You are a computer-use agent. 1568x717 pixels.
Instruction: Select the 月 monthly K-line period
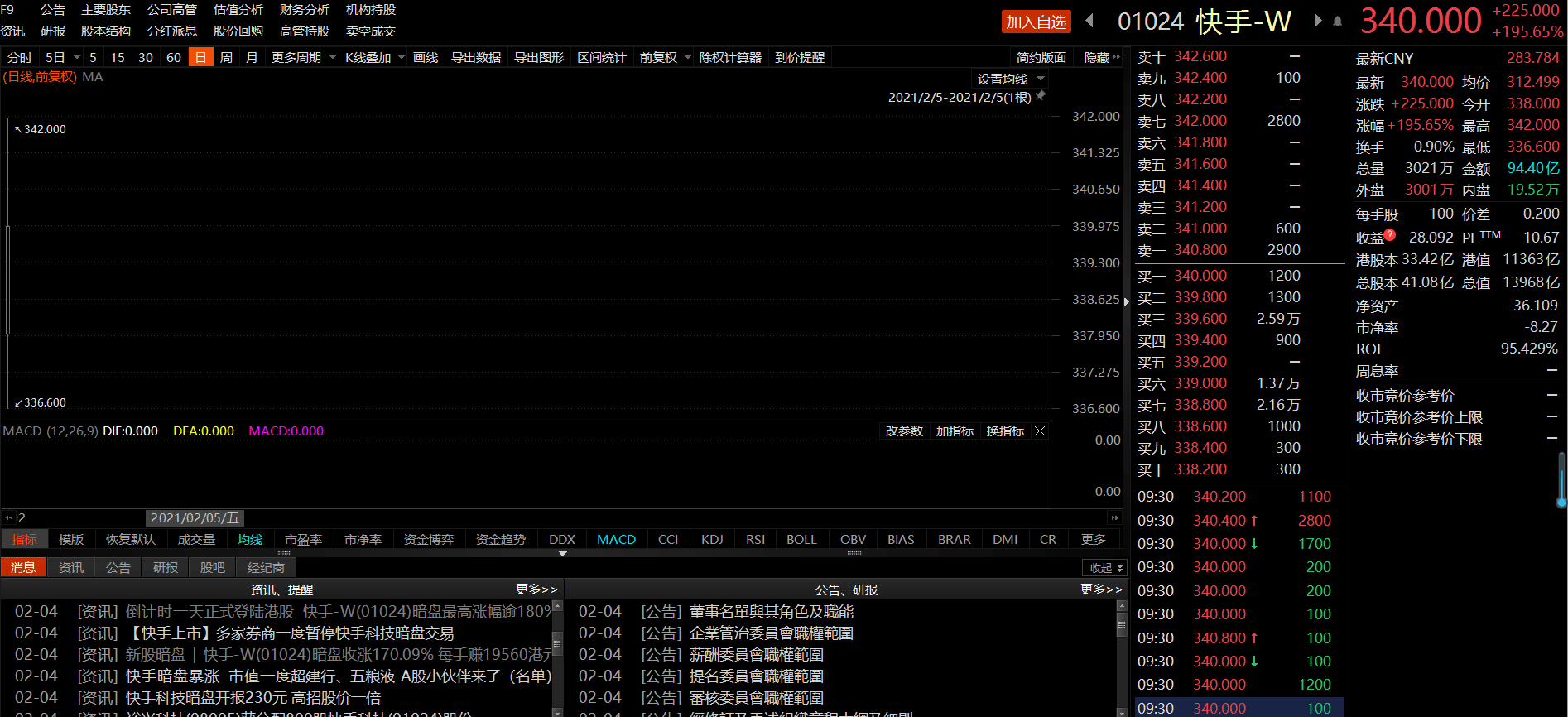pos(252,57)
